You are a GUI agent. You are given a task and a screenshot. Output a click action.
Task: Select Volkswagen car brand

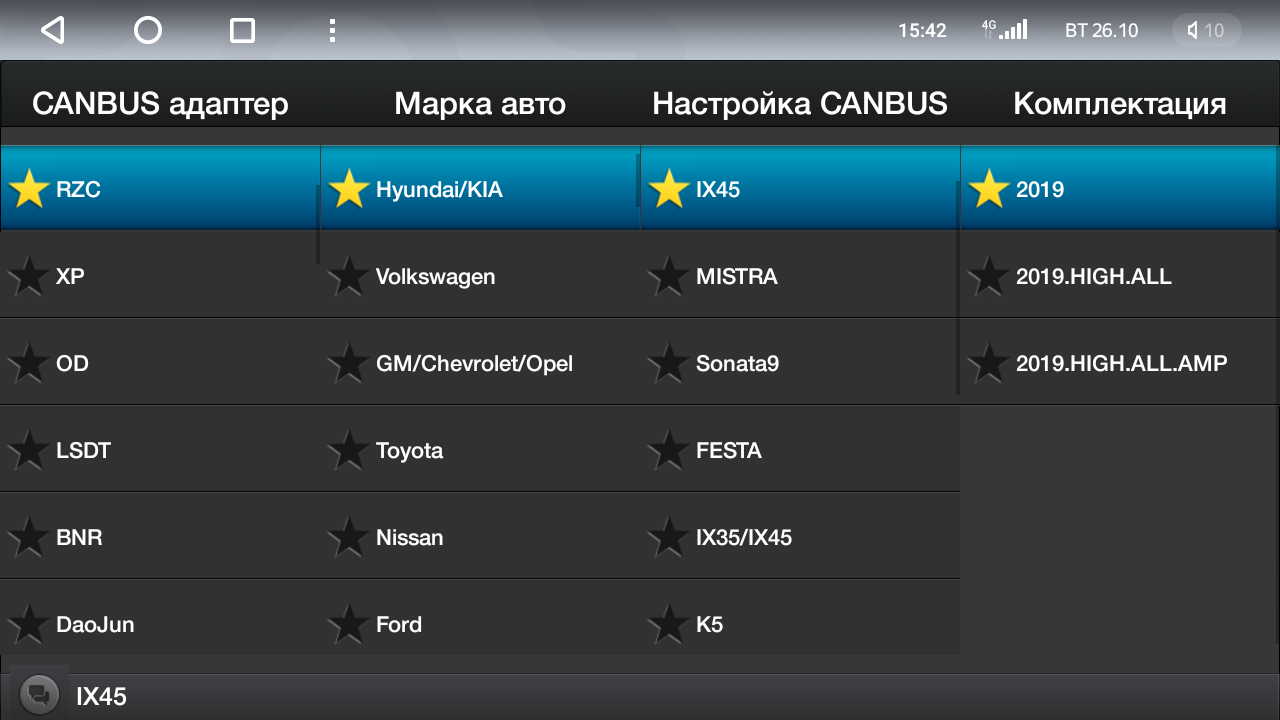point(480,276)
